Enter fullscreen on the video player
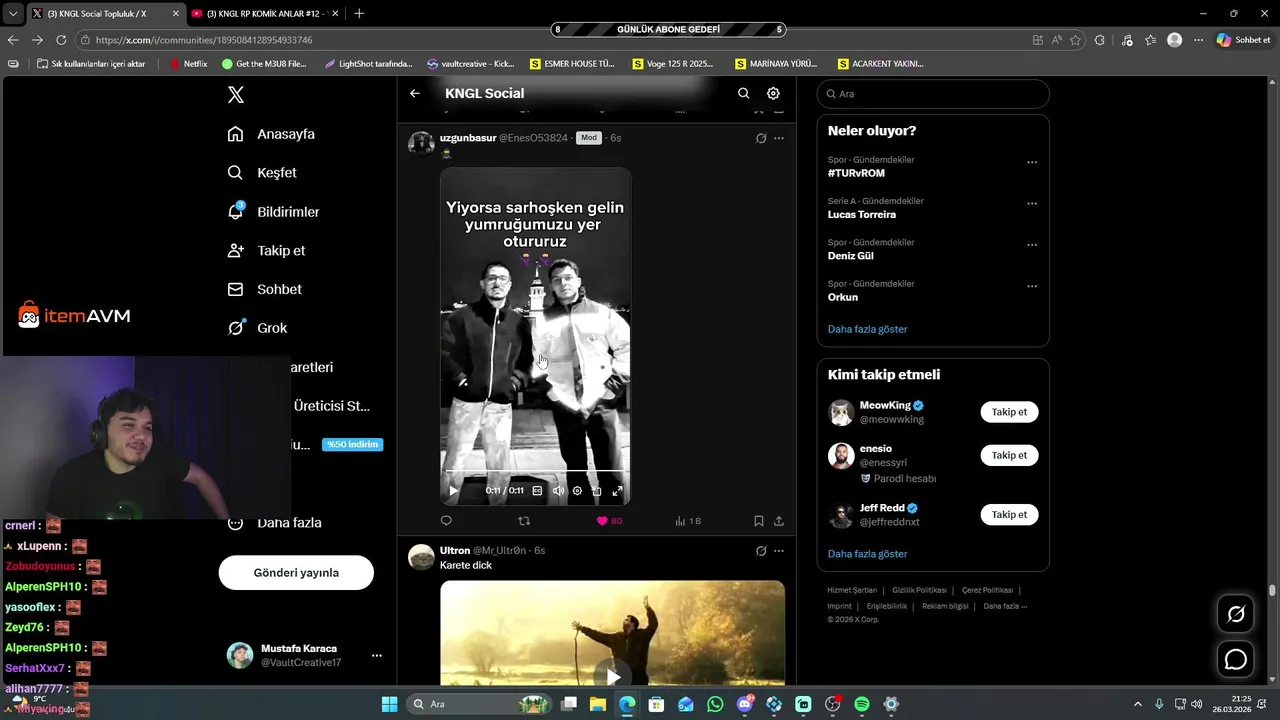This screenshot has height=720, width=1280. [617, 491]
